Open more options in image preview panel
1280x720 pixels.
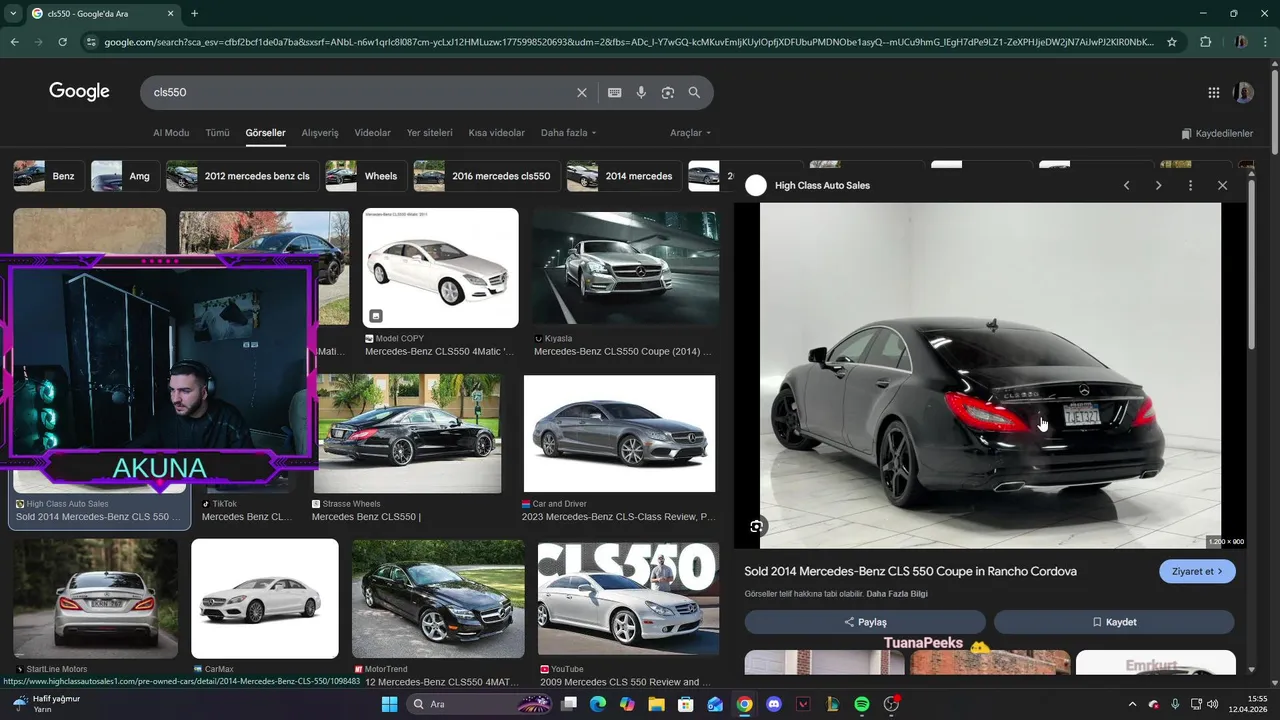point(1190,185)
